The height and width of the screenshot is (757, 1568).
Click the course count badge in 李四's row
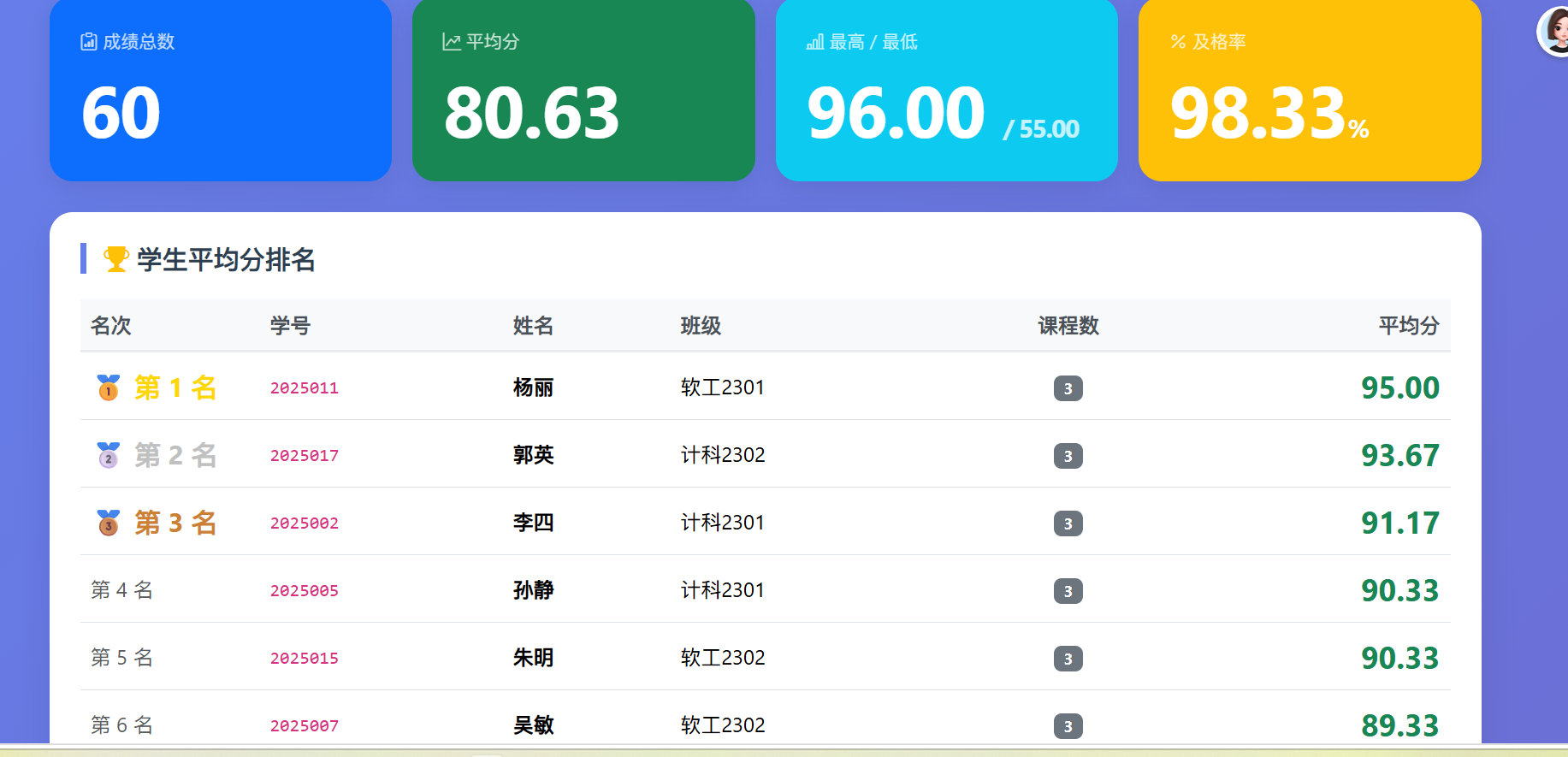1068,523
